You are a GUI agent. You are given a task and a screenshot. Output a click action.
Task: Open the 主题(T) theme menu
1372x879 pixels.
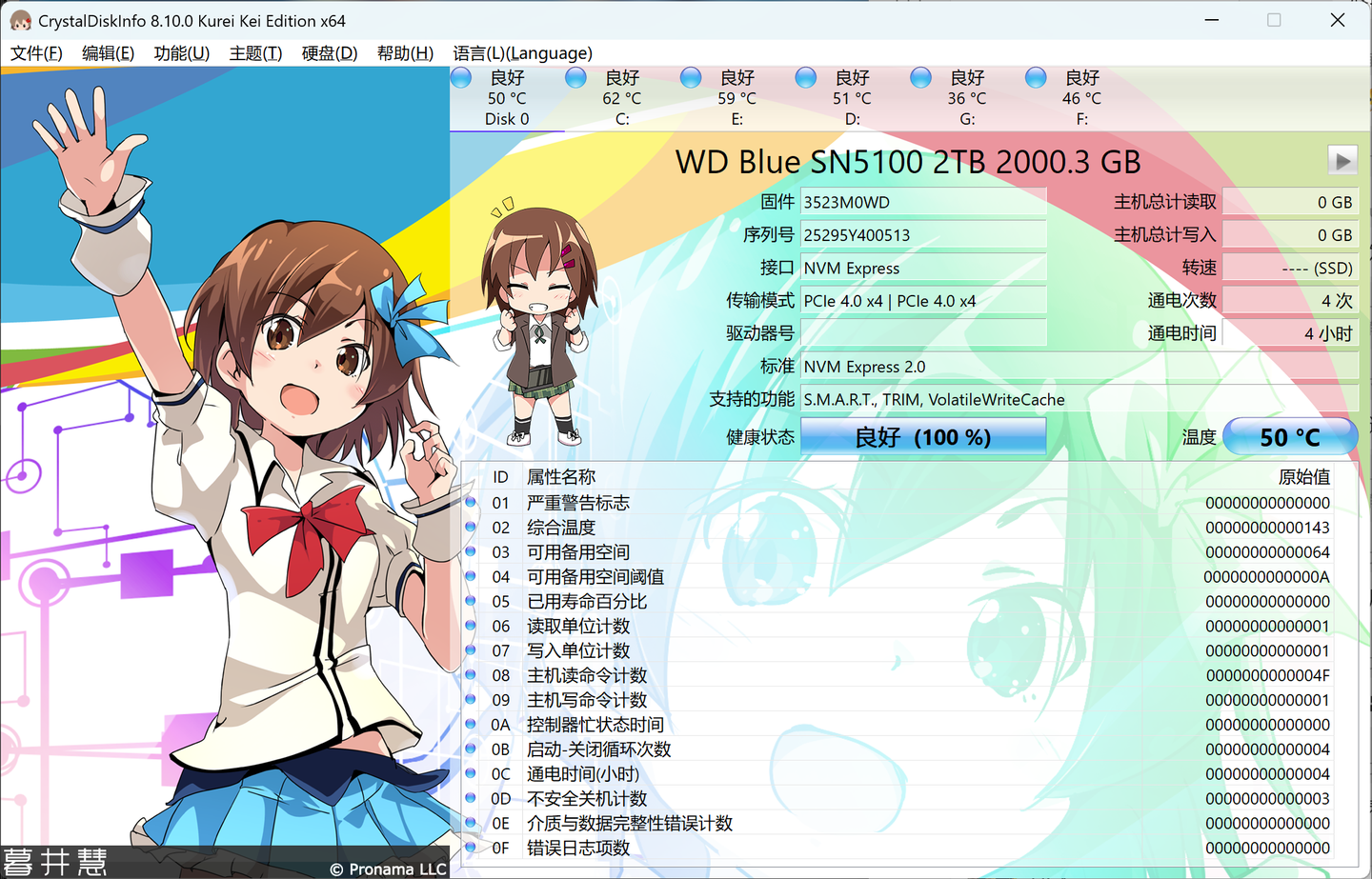point(254,53)
